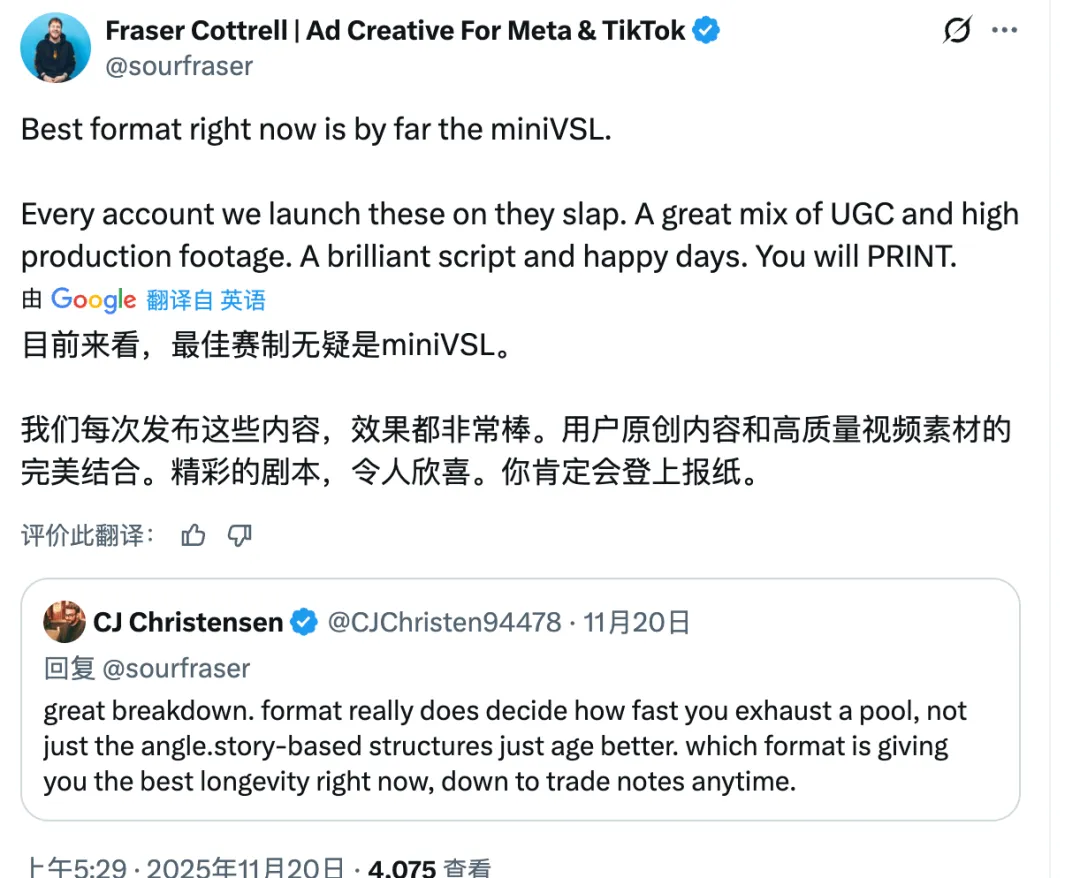Click Fraser Cottrell's profile avatar

tap(55, 46)
